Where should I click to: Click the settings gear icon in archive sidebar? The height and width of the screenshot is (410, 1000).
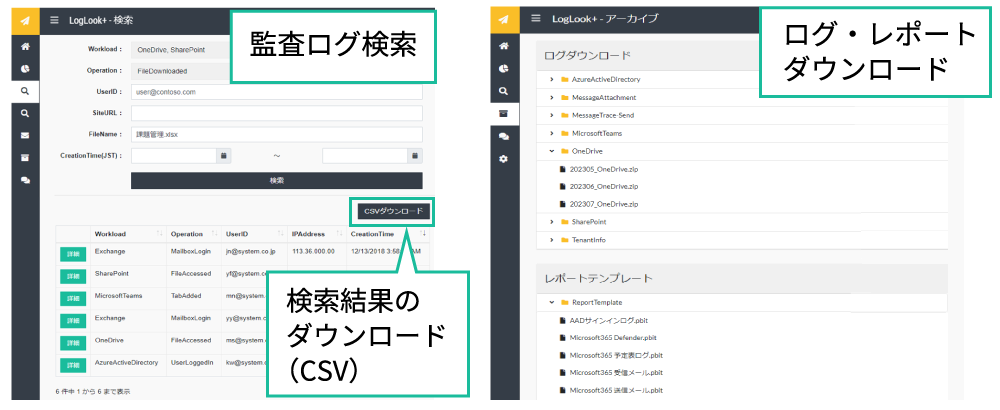(504, 159)
